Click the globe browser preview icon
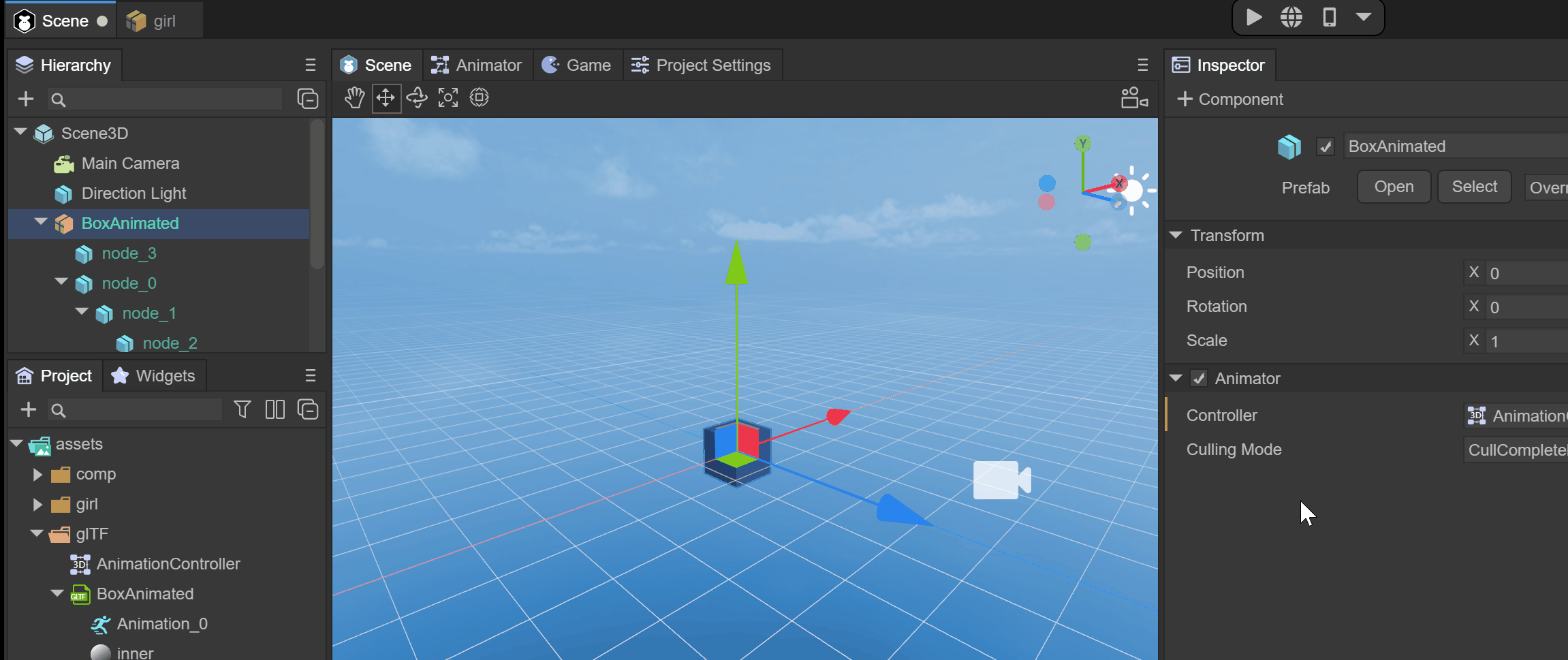 pyautogui.click(x=1291, y=17)
